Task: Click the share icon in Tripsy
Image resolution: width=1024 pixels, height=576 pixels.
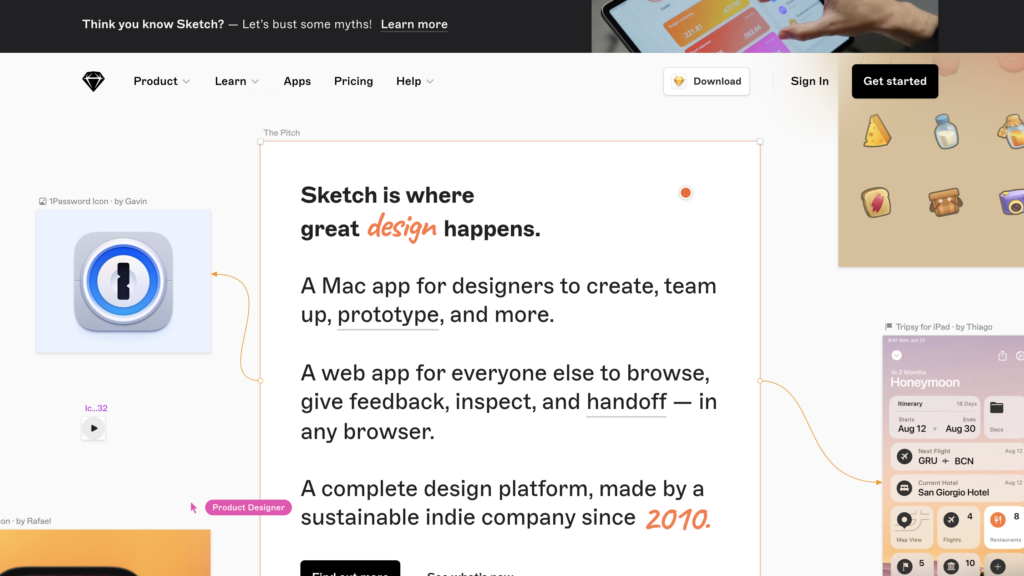Action: pyautogui.click(x=1002, y=356)
